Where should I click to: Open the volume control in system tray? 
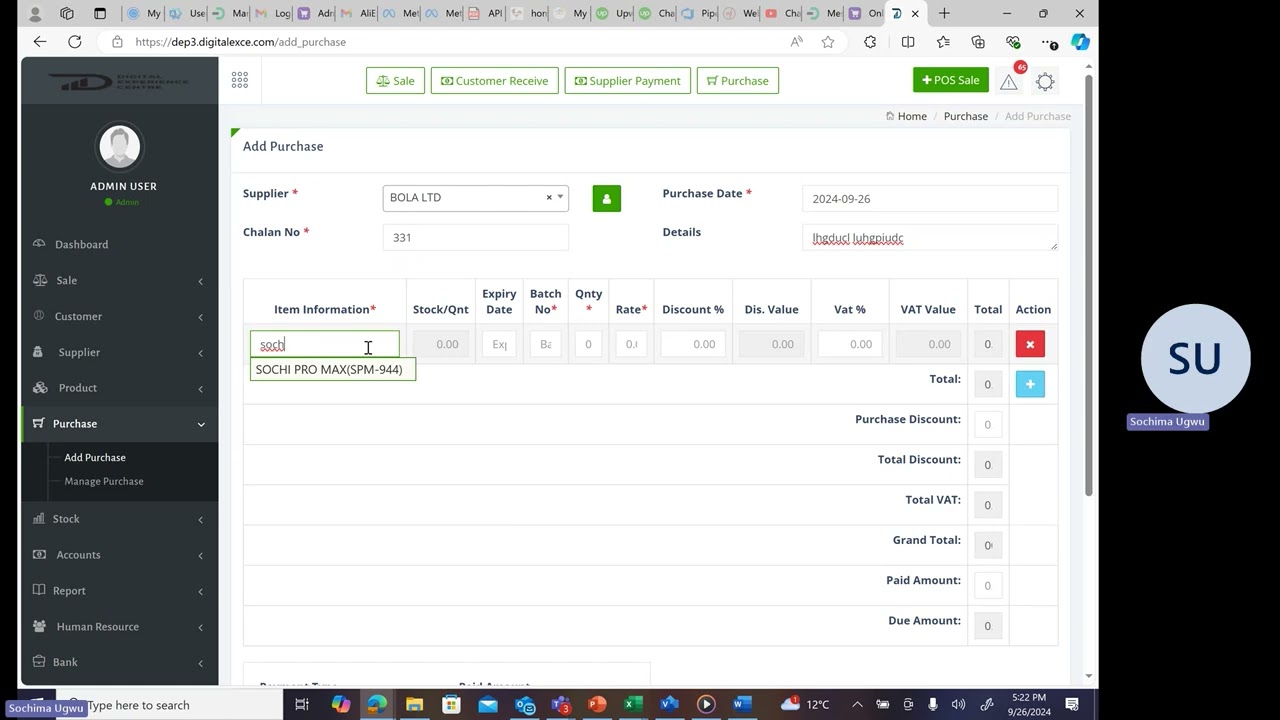[x=959, y=705]
